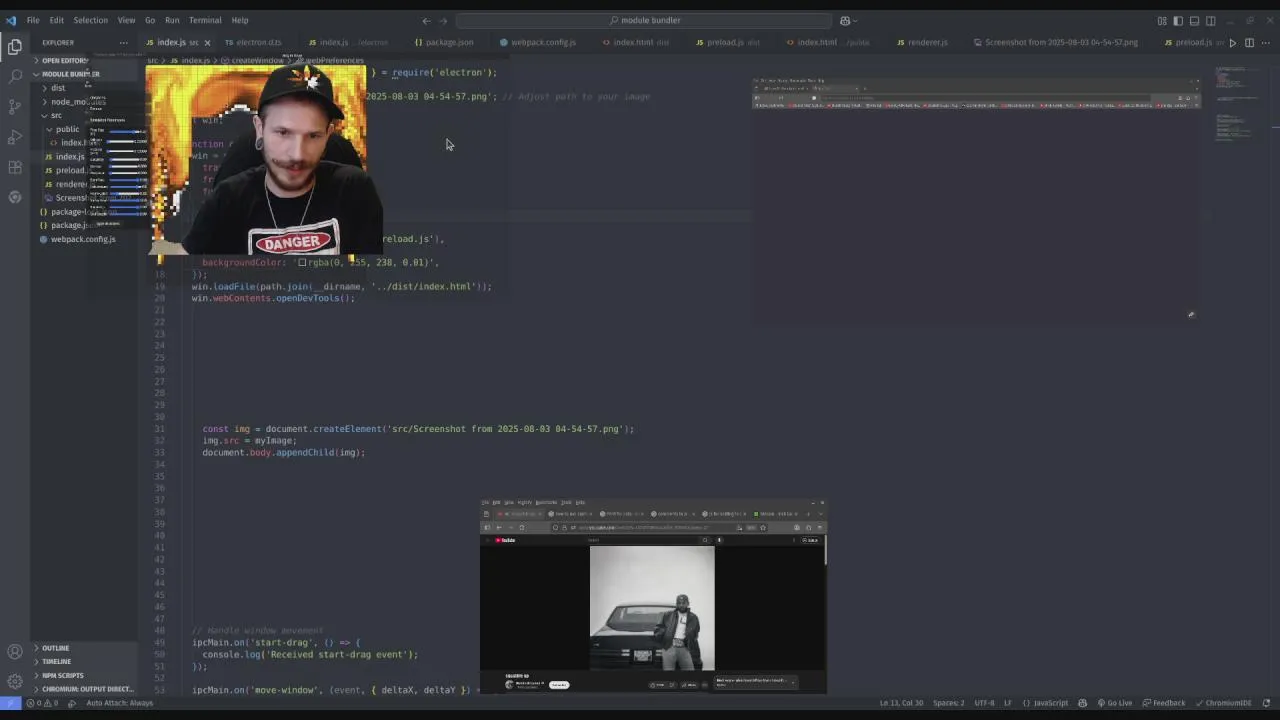Screen dimensions: 1280x720
Task: Open the Go menu
Action: tap(150, 20)
